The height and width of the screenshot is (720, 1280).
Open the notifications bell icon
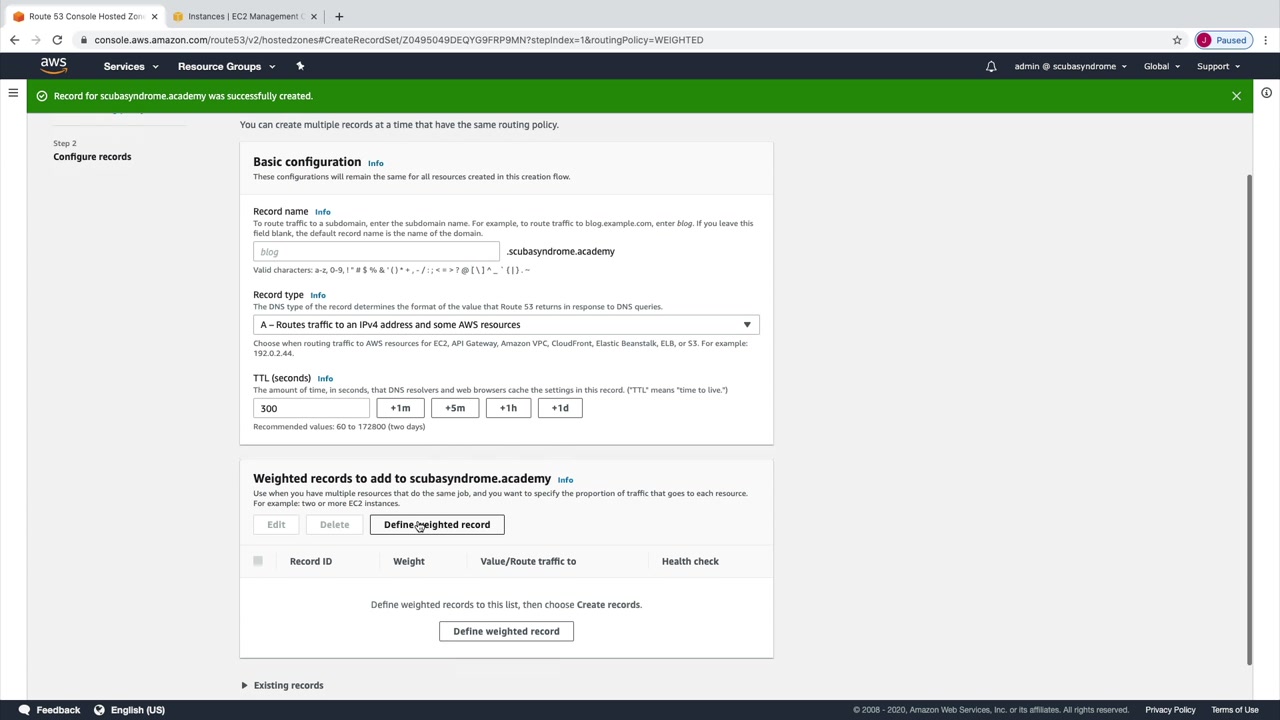pos(991,66)
